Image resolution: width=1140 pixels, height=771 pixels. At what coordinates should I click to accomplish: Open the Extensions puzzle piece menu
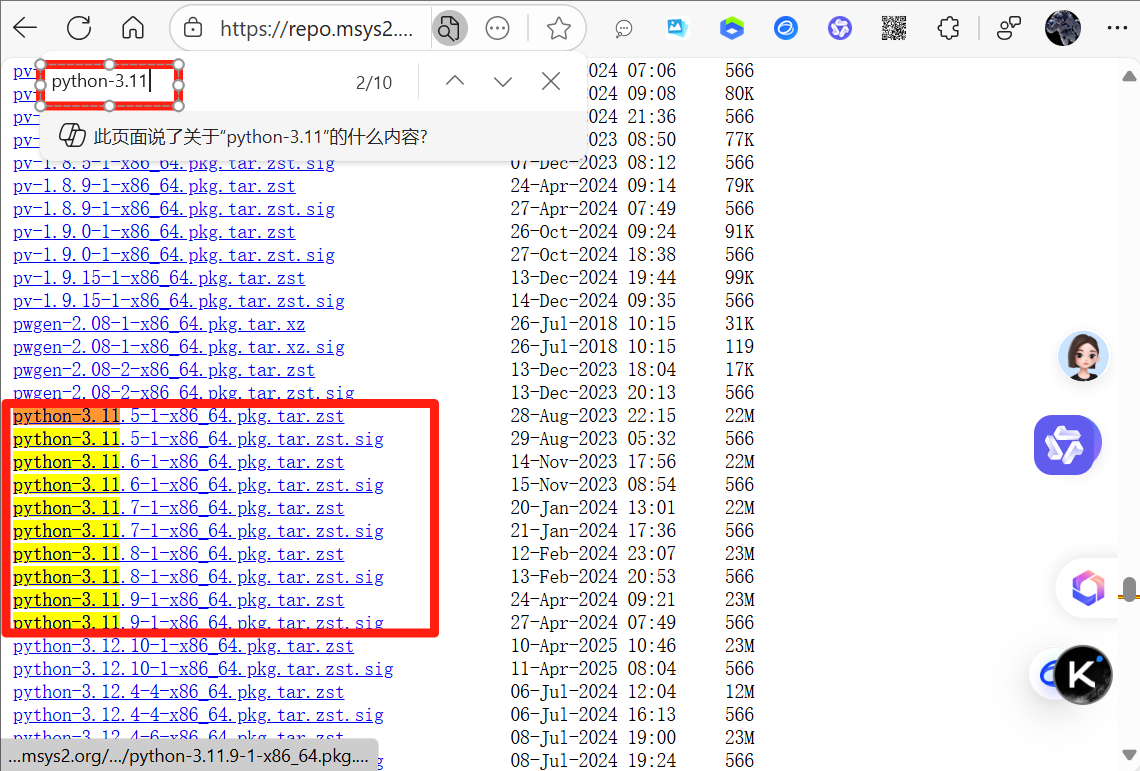948,28
